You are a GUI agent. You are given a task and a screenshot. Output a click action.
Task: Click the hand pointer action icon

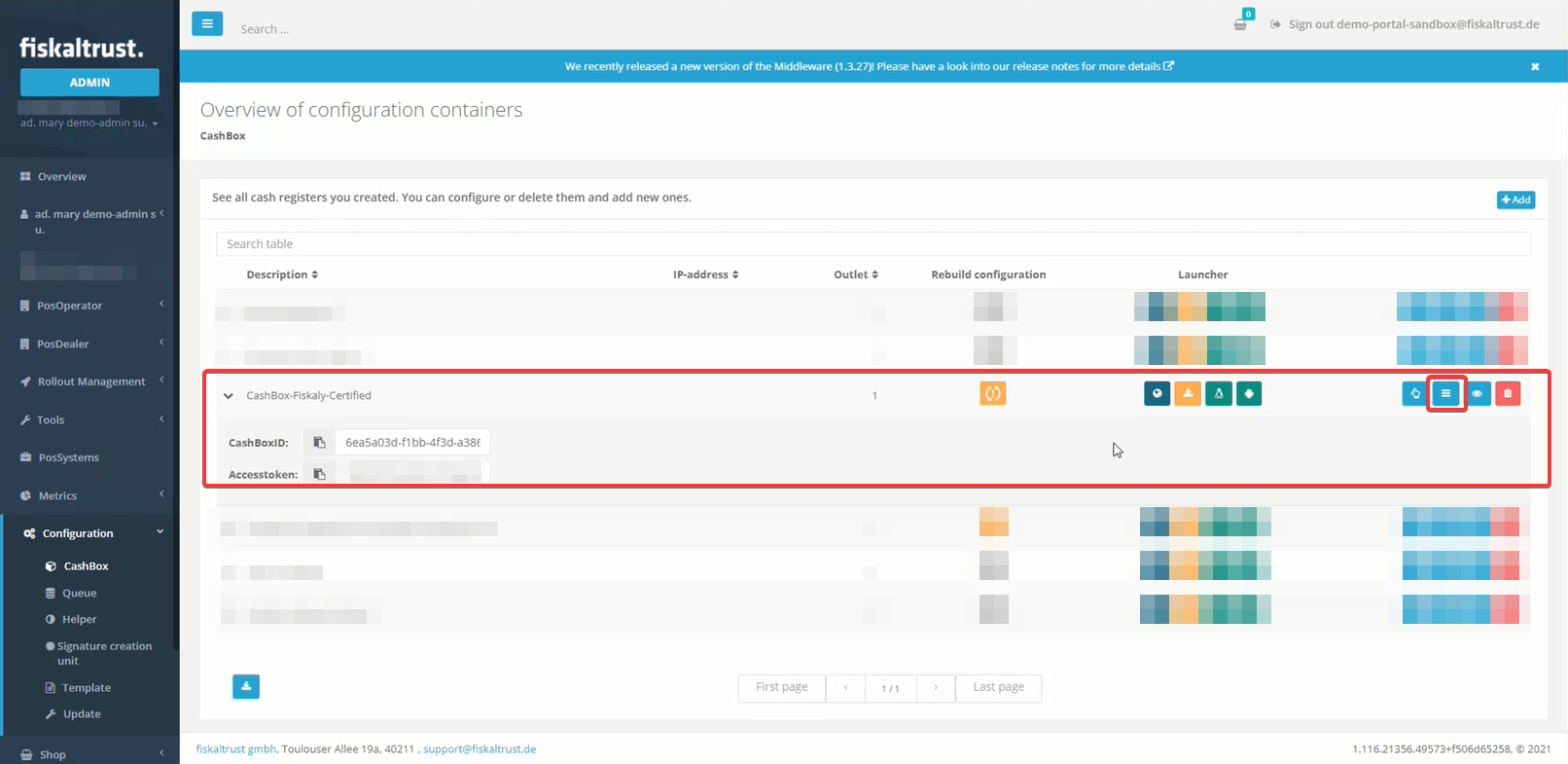tap(1415, 394)
